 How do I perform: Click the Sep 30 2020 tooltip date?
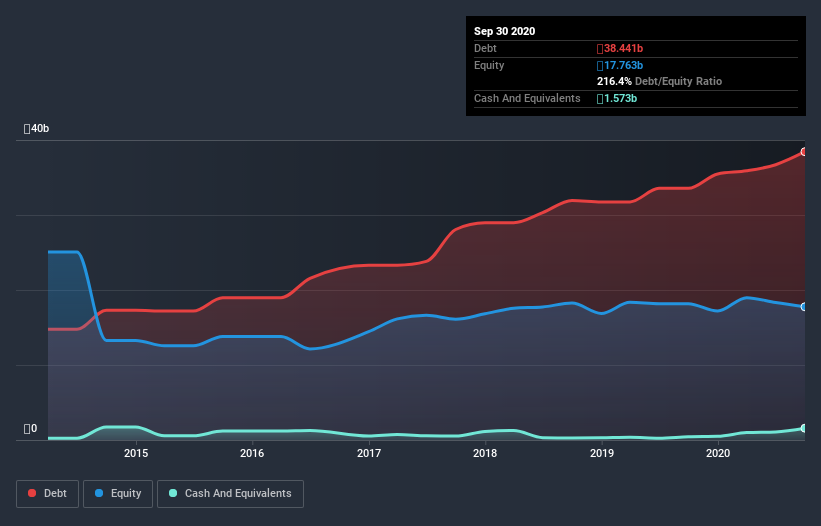pos(504,31)
